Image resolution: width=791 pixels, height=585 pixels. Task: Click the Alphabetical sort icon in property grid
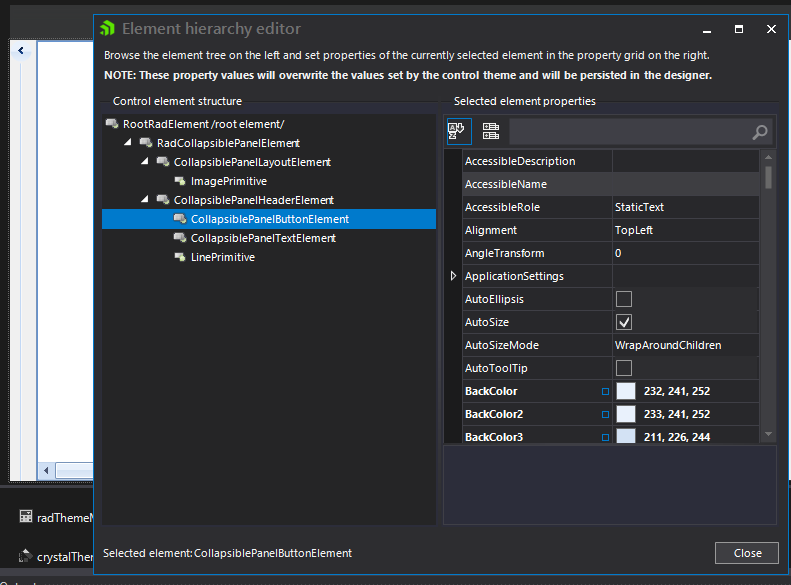tap(490, 131)
